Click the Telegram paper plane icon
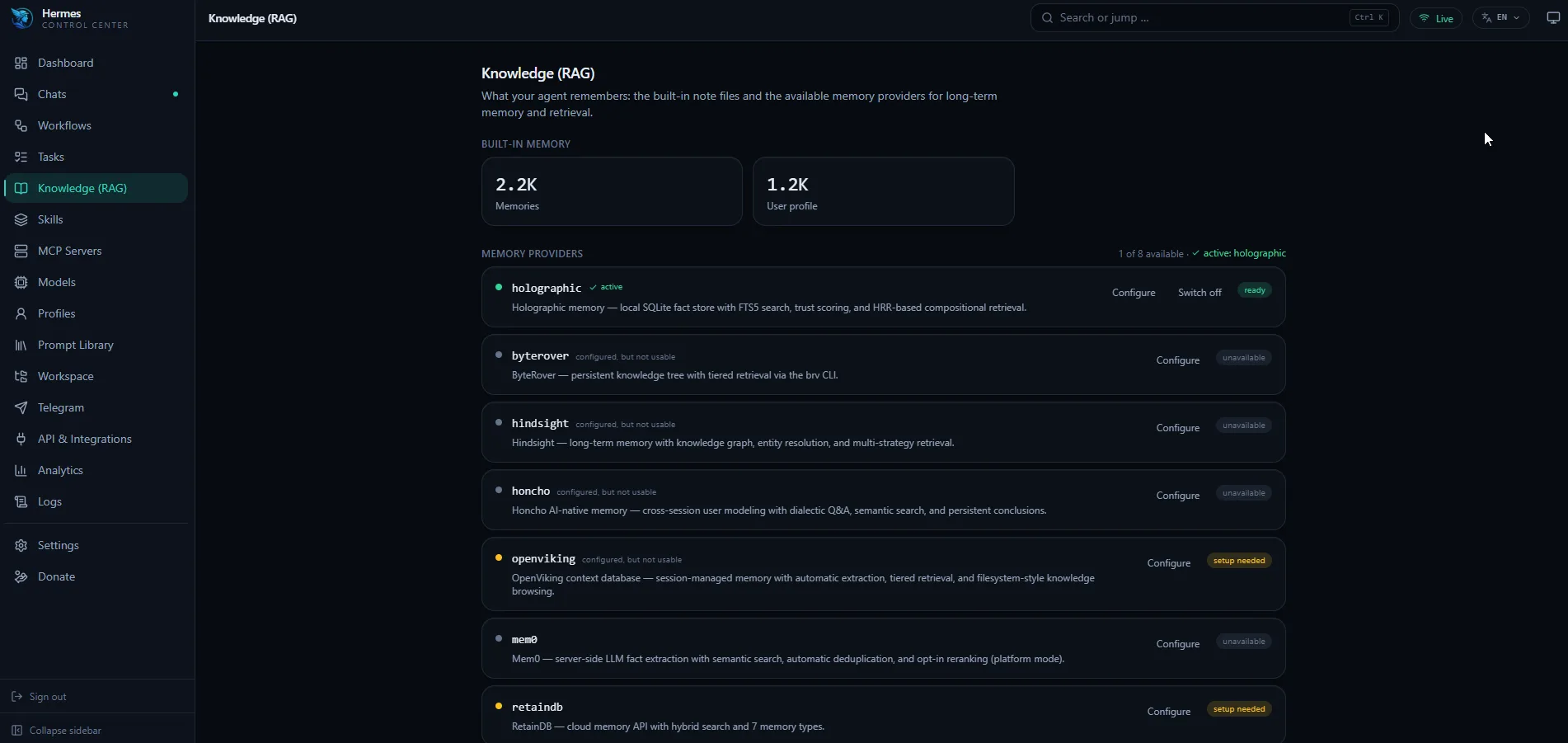Viewport: 1568px width, 743px height. (x=21, y=407)
